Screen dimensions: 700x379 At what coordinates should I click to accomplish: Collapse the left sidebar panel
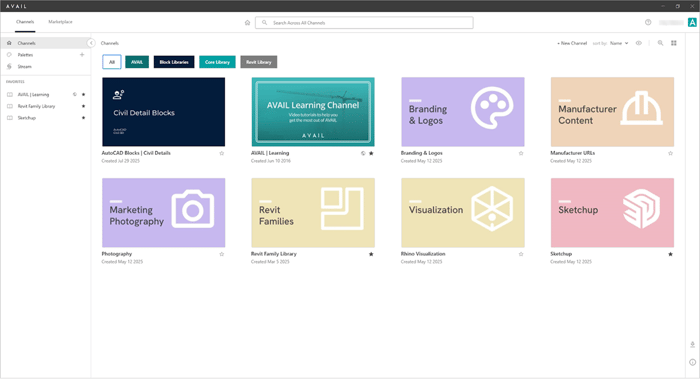[91, 43]
